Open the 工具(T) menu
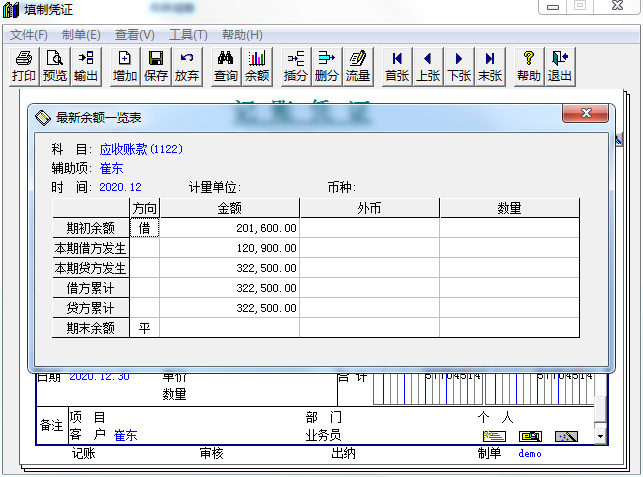 click(x=188, y=35)
